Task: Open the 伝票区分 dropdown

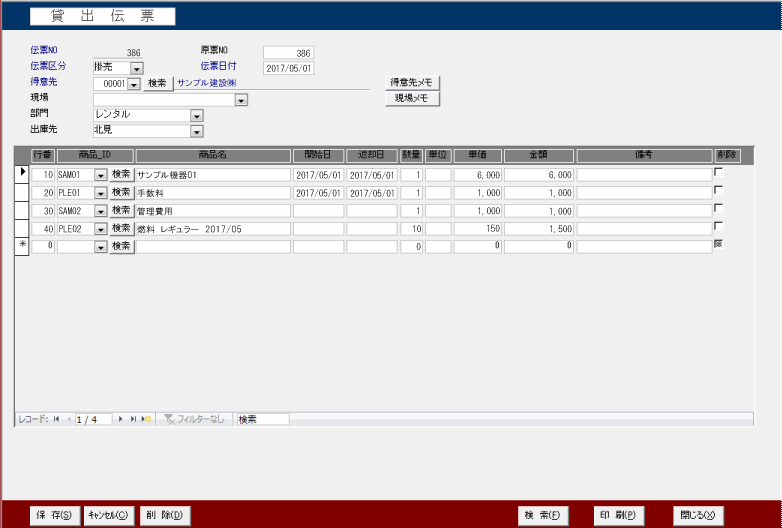Action: click(137, 68)
